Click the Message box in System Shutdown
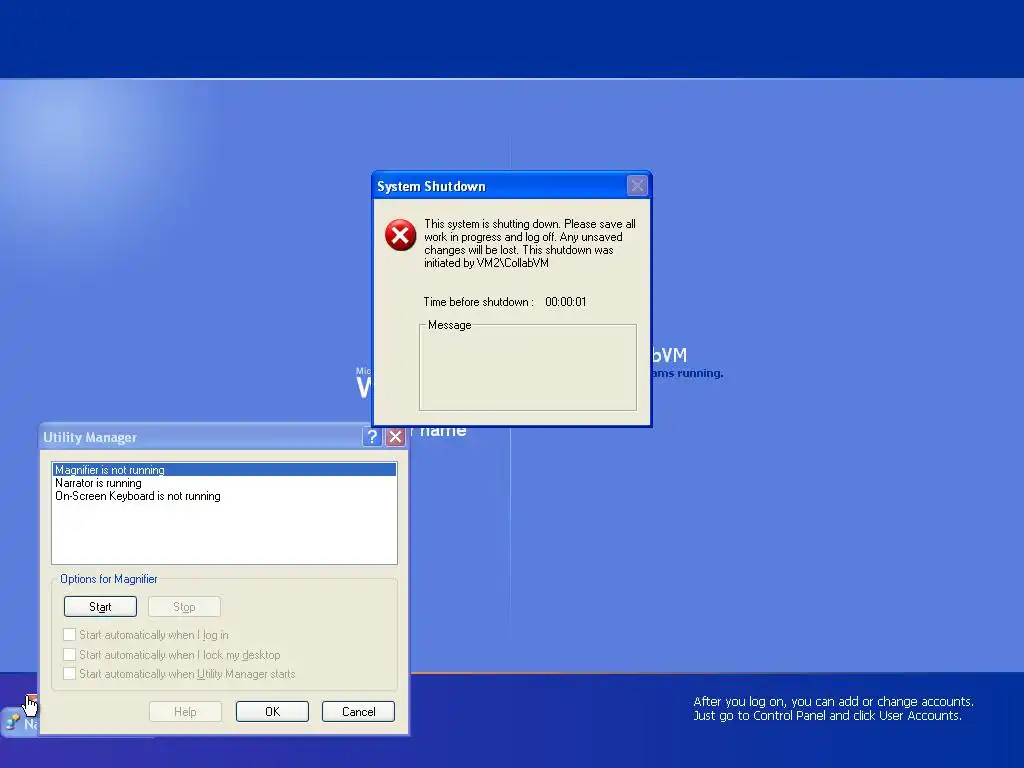The width and height of the screenshot is (1024, 768). 528,368
